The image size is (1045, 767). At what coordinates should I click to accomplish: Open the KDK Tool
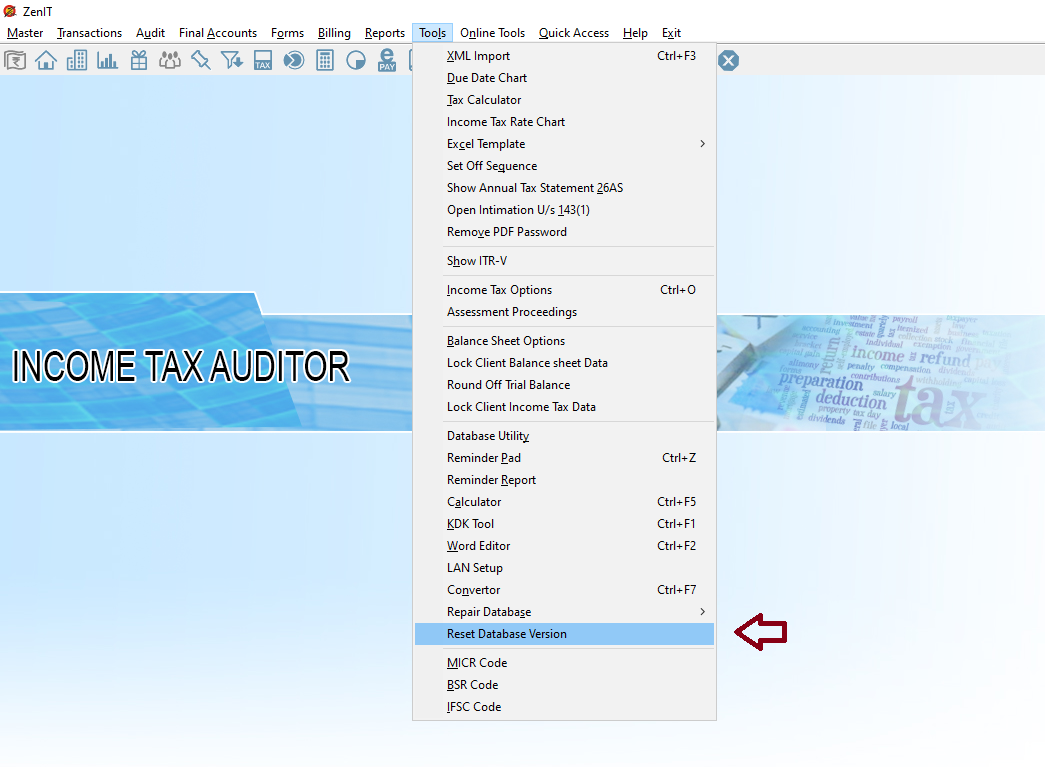[x=564, y=524]
